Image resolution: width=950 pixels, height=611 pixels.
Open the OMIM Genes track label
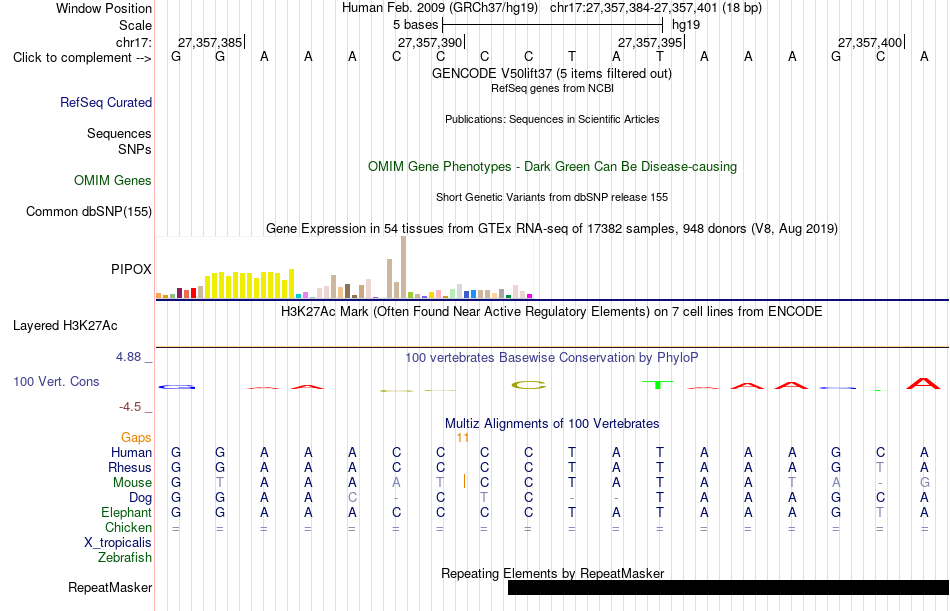pyautogui.click(x=113, y=181)
